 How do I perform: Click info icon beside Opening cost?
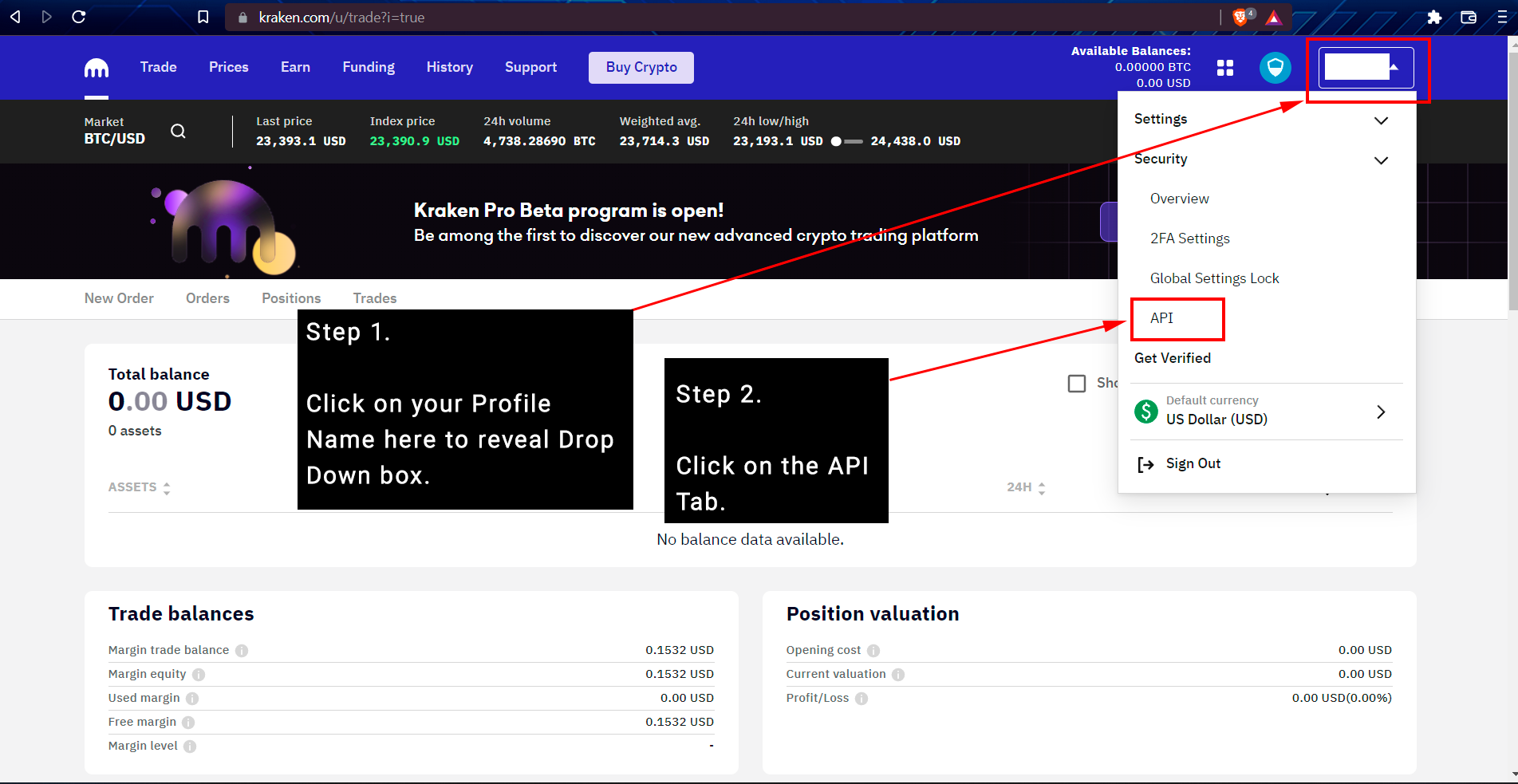point(873,651)
